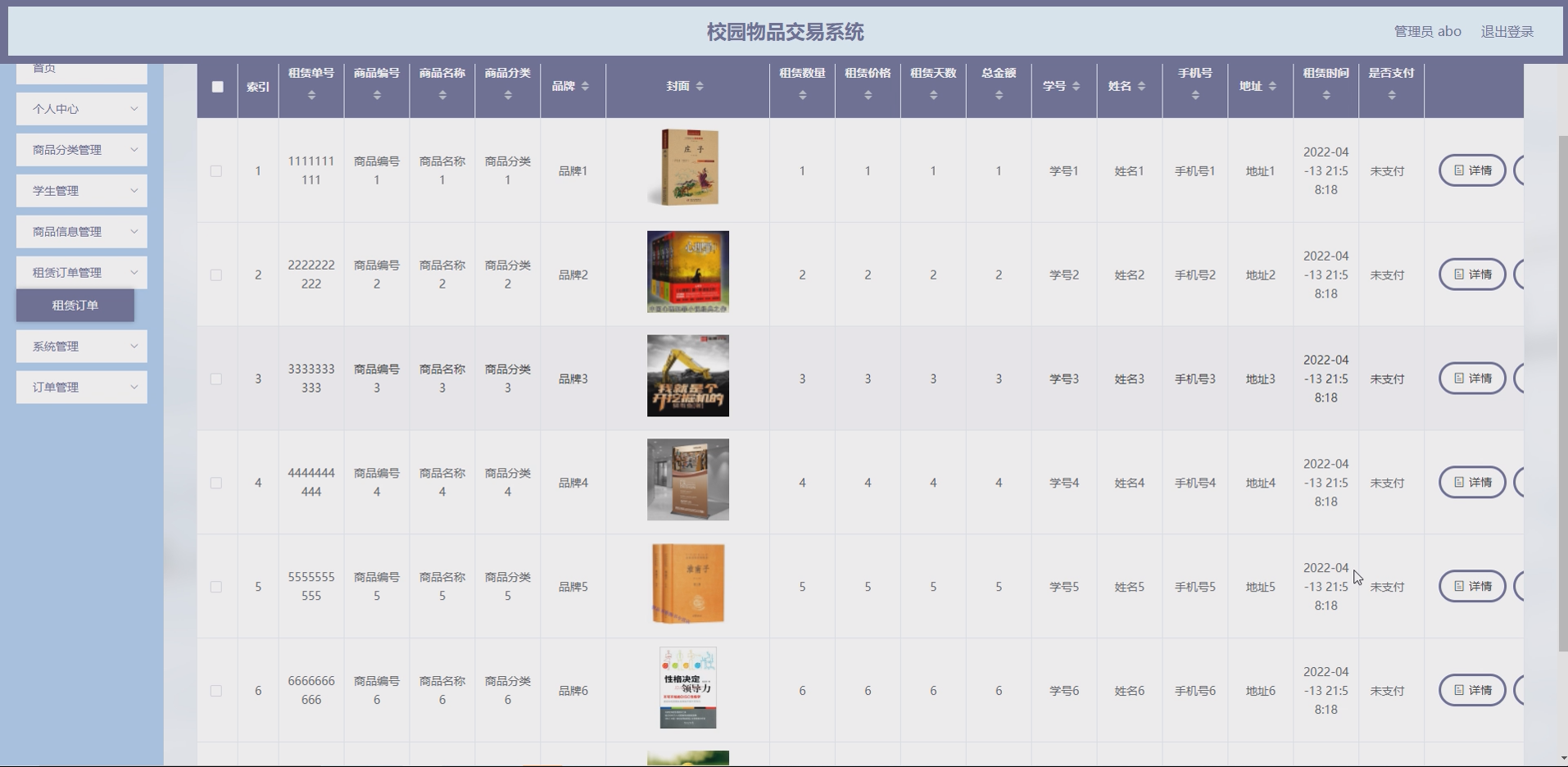The height and width of the screenshot is (767, 1568).
Task: Open 详情 for order 6666666666
Action: coord(1472,691)
